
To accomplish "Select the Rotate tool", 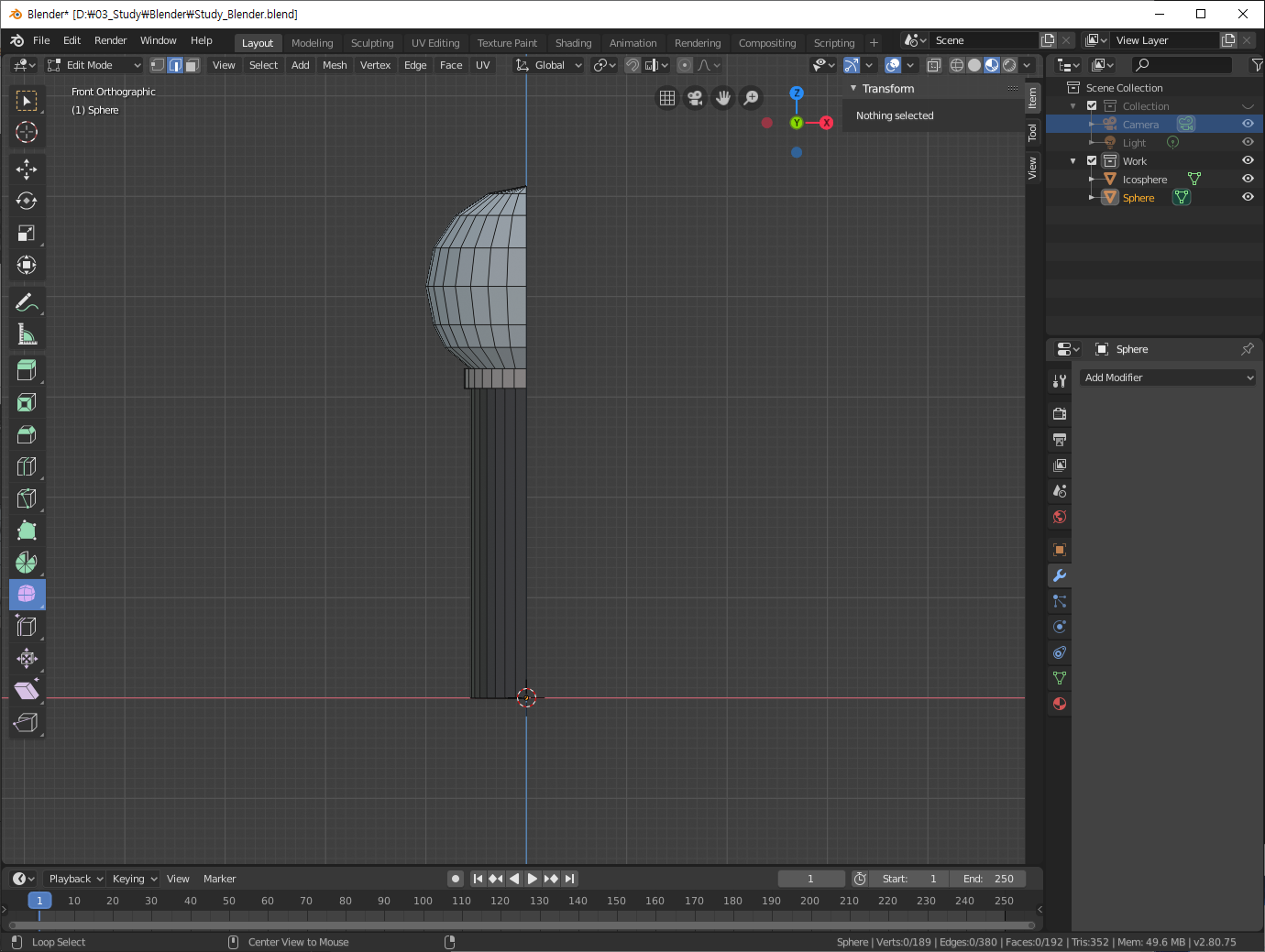I will pos(27,201).
